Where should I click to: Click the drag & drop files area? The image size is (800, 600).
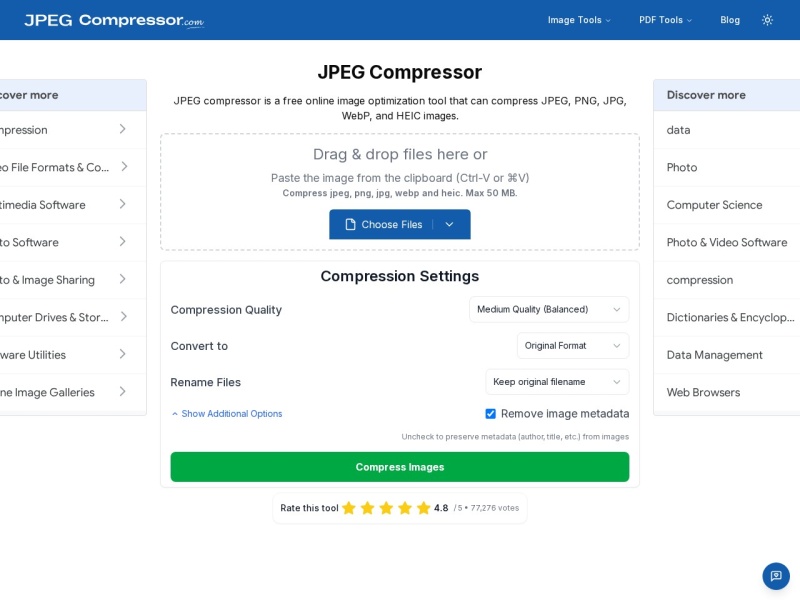(x=399, y=192)
